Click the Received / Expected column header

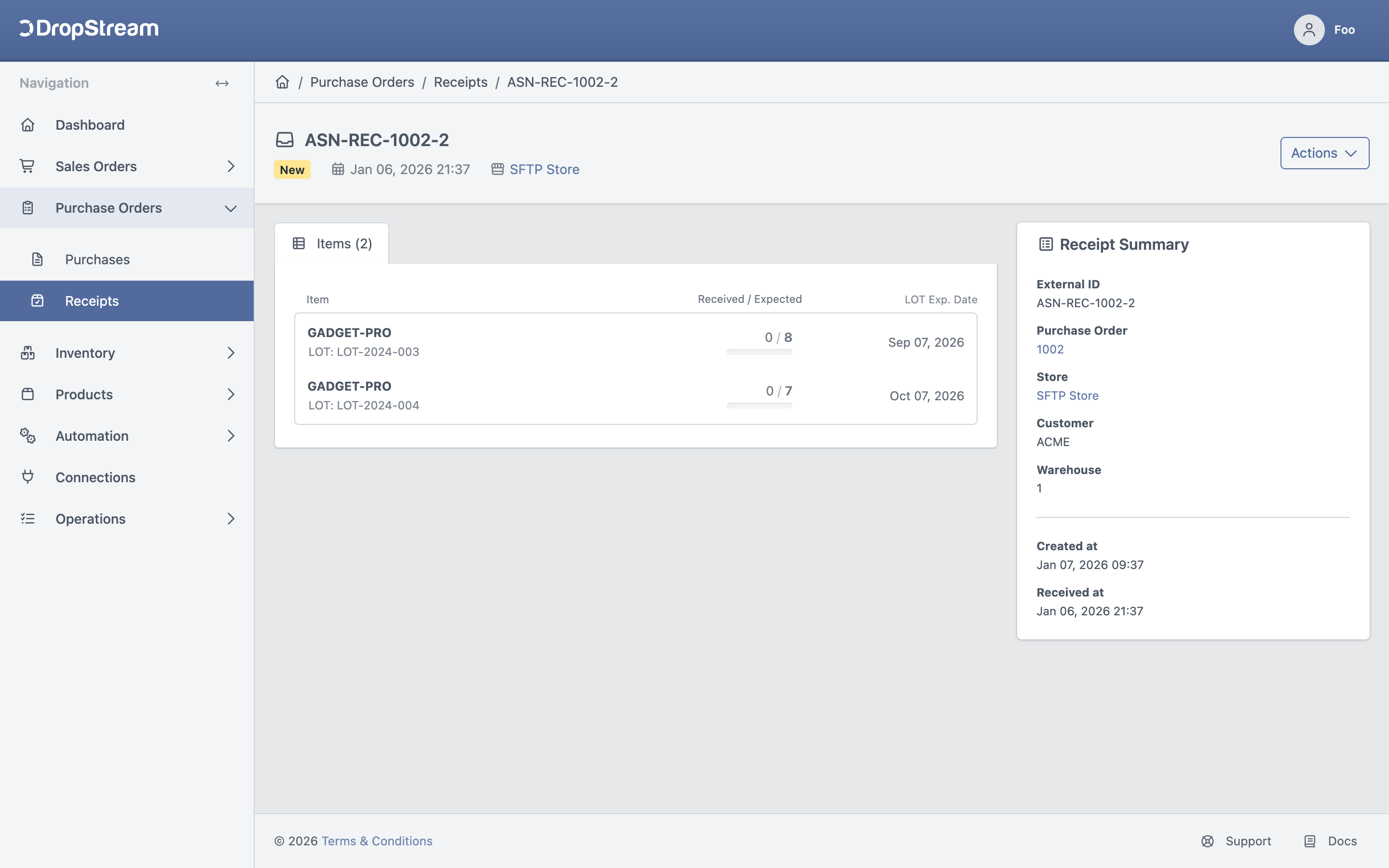(749, 299)
